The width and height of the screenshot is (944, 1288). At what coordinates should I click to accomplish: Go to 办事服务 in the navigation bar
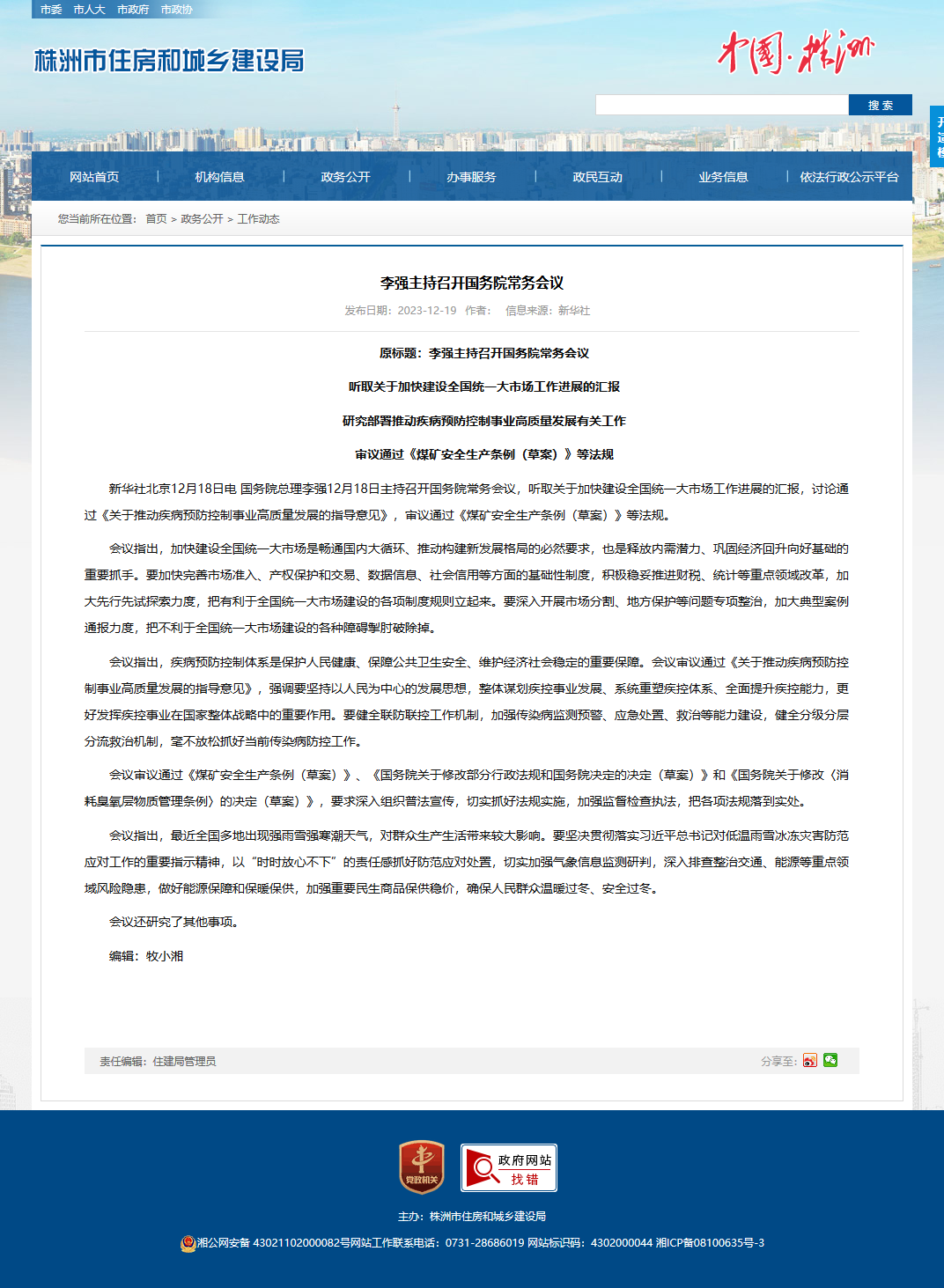(x=471, y=177)
